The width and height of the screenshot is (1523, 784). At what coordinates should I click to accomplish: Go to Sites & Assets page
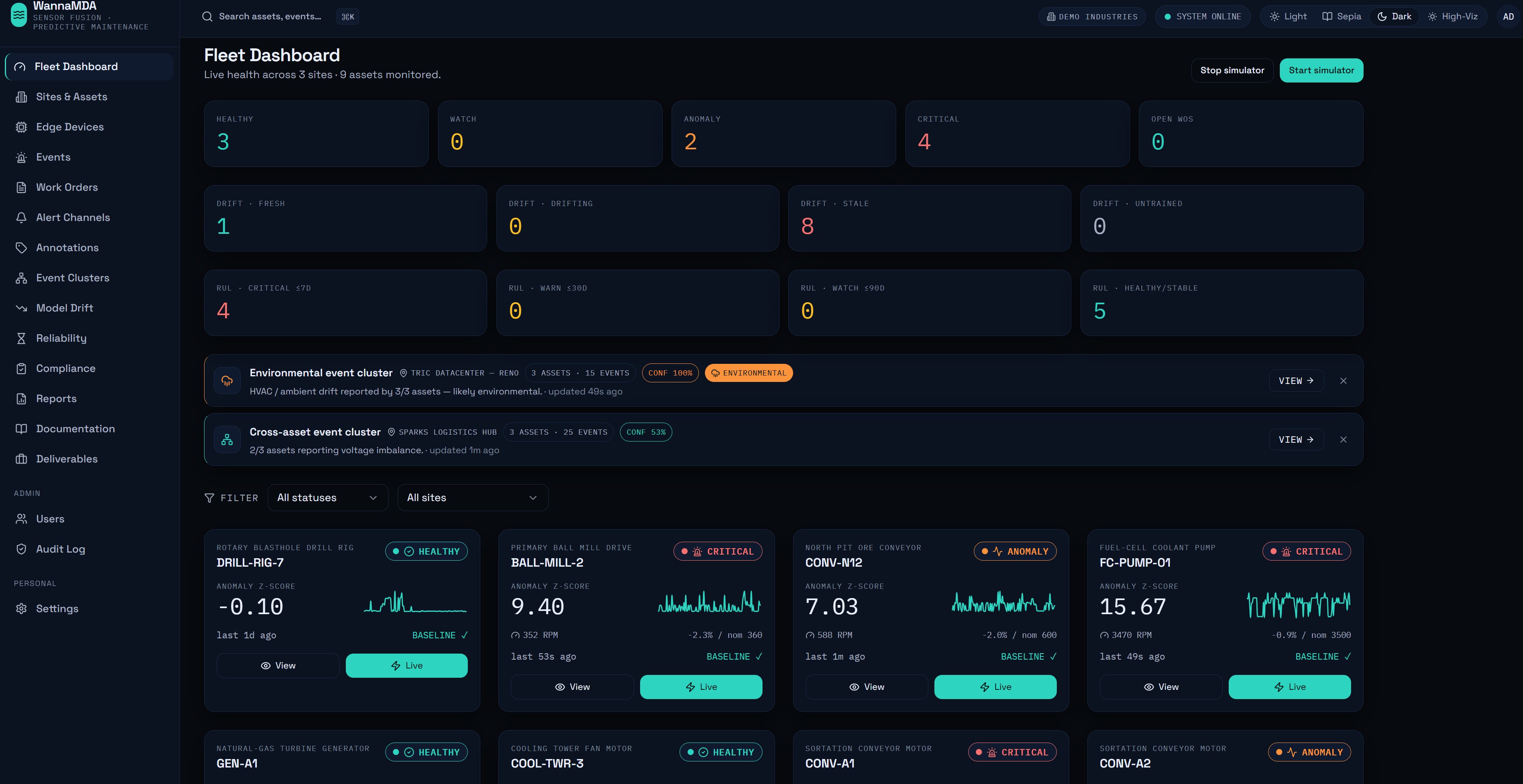click(x=89, y=97)
